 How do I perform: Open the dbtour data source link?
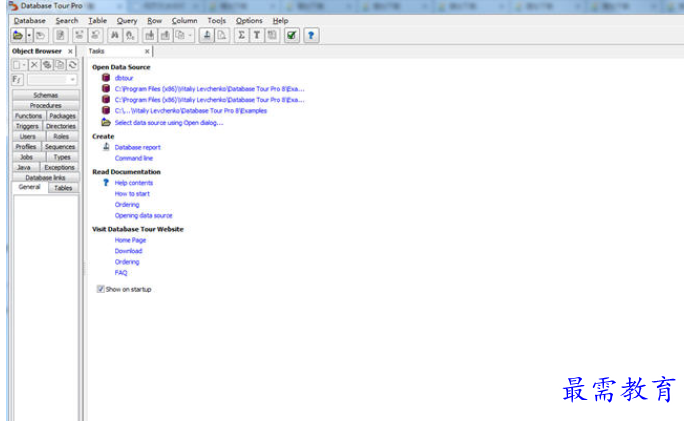tap(124, 78)
